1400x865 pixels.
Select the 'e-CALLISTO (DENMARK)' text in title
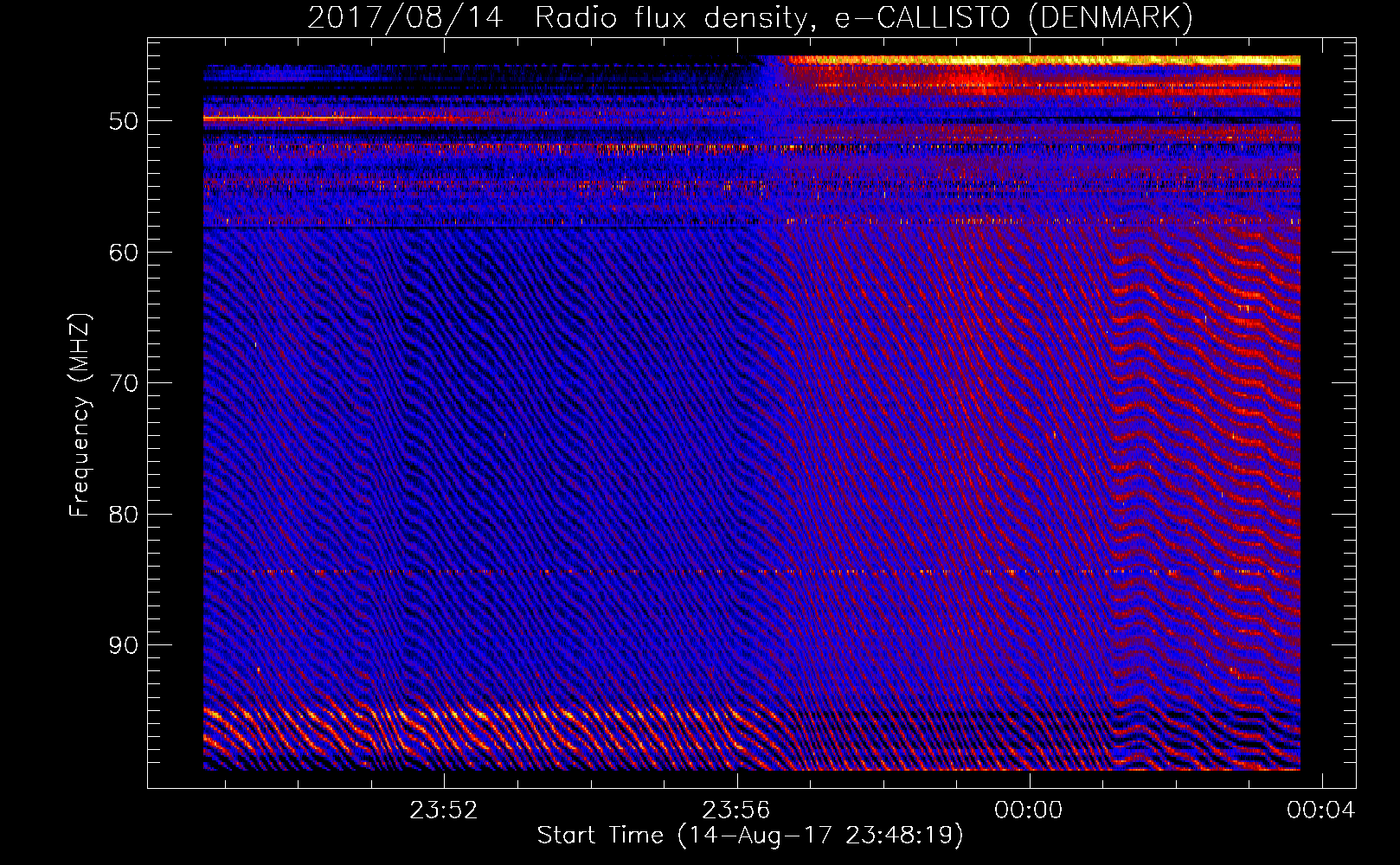(x=1014, y=17)
